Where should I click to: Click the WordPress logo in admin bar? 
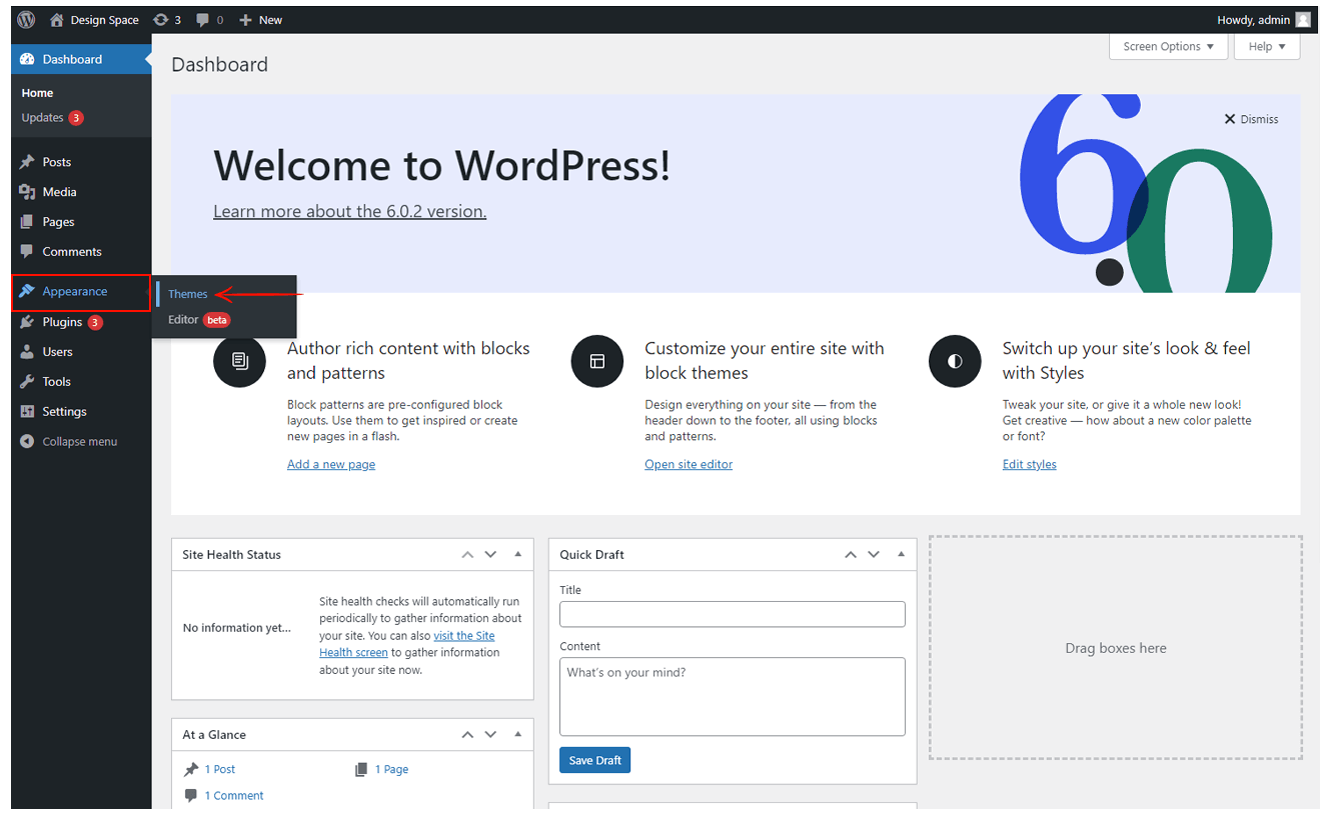pyautogui.click(x=27, y=19)
